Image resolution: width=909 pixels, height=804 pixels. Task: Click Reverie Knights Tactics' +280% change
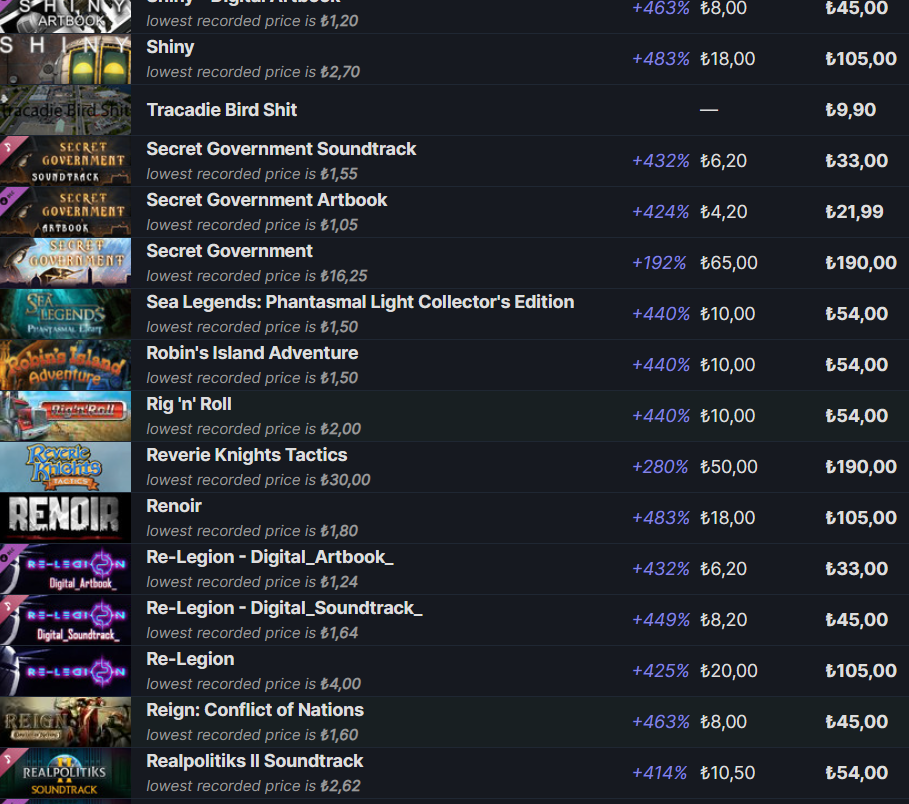click(660, 467)
